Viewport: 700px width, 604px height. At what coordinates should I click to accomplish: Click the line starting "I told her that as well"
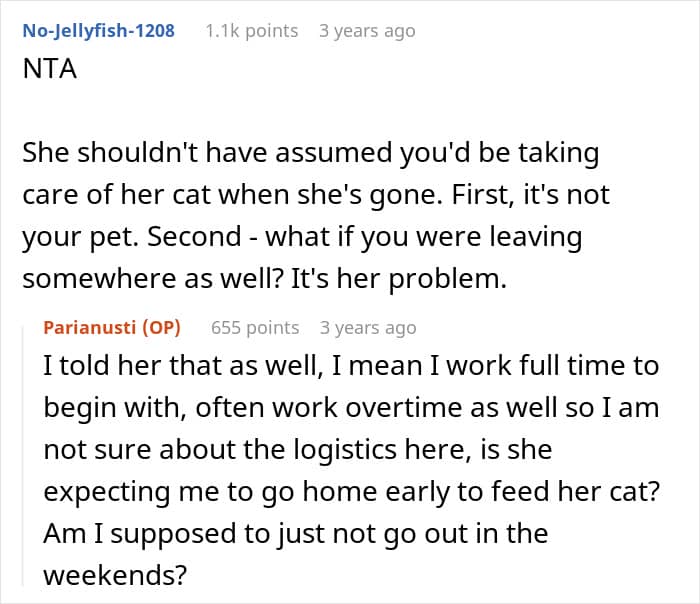[x=350, y=366]
